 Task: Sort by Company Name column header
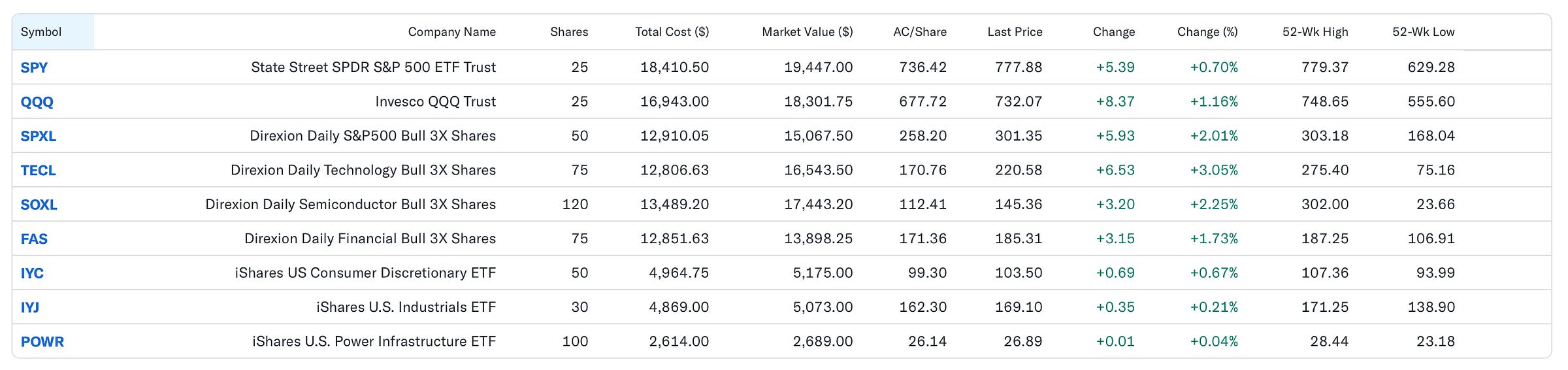[452, 32]
